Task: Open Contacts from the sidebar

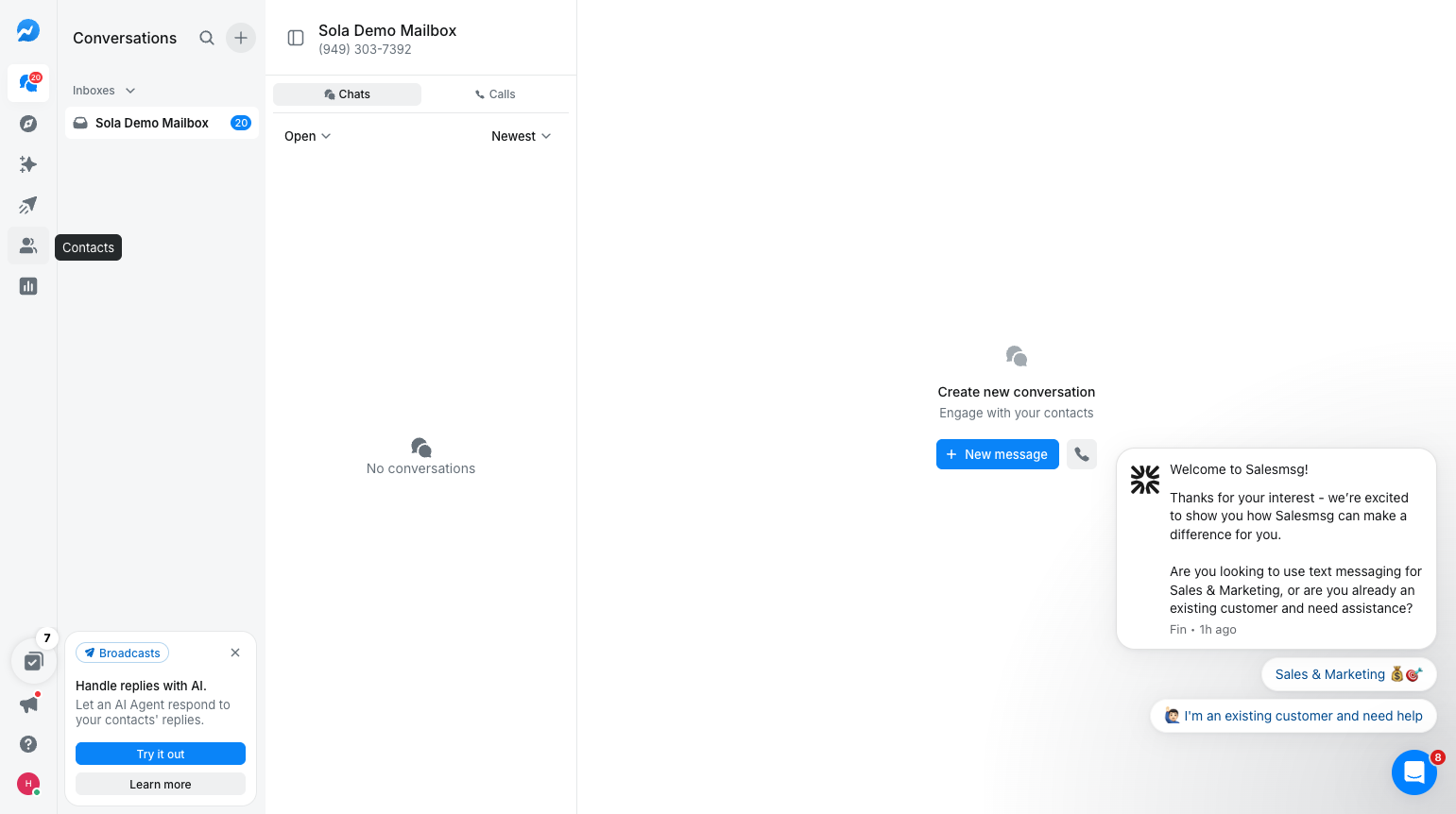Action: click(28, 246)
